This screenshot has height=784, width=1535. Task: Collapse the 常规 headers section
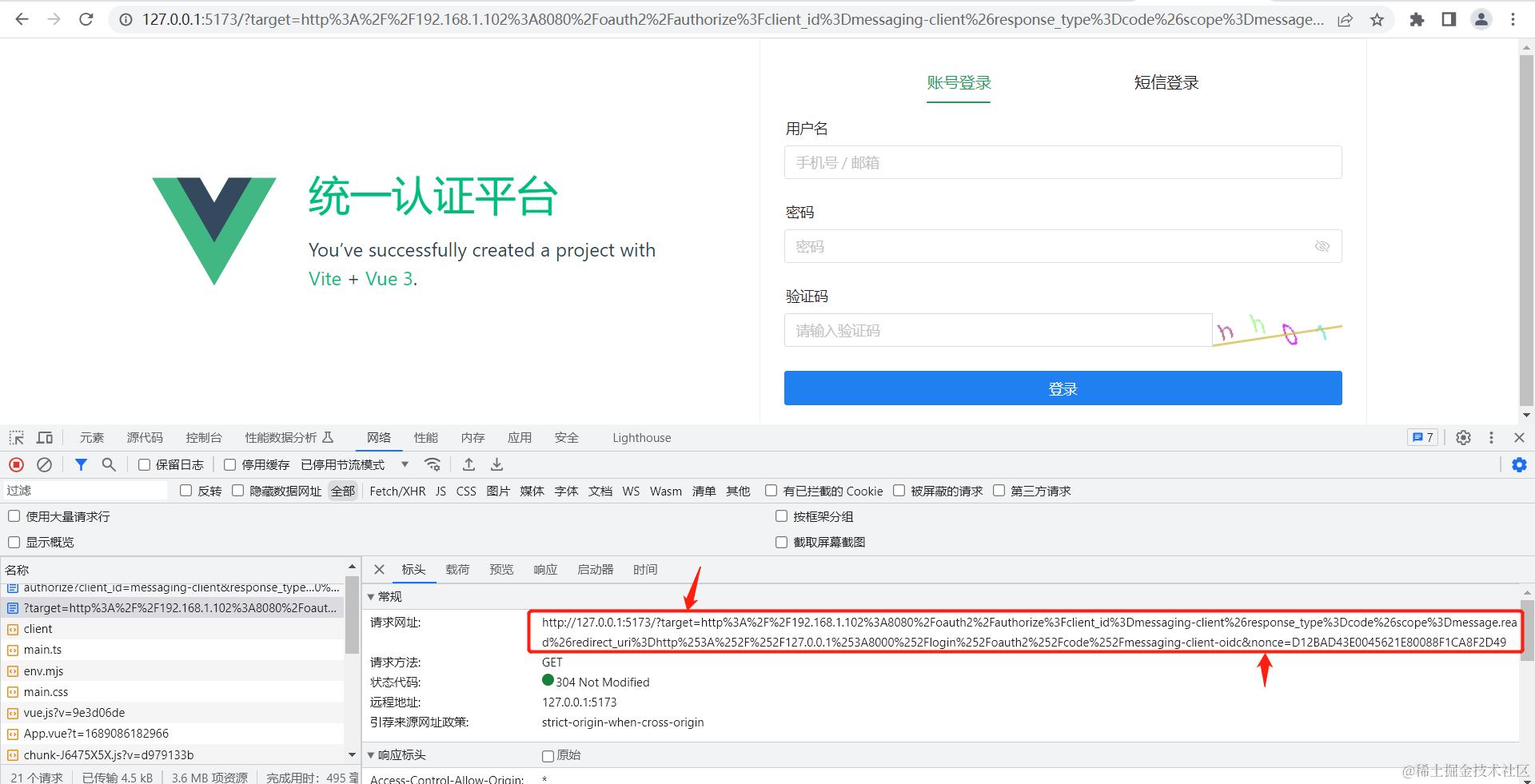tap(370, 596)
